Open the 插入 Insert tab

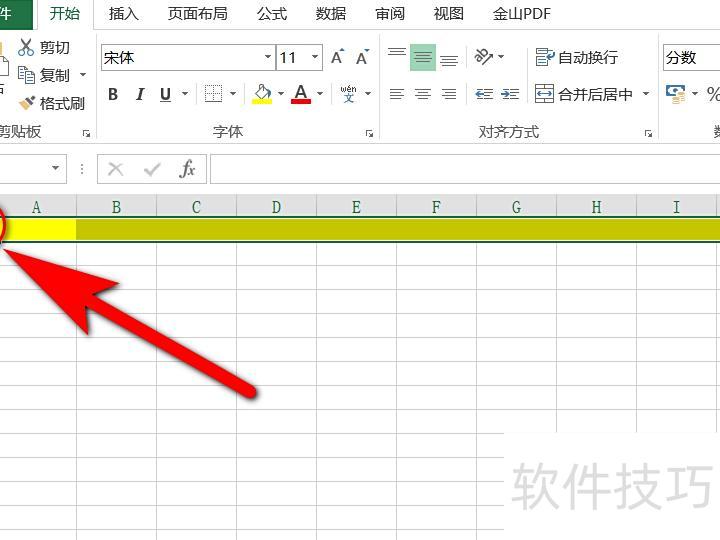124,14
